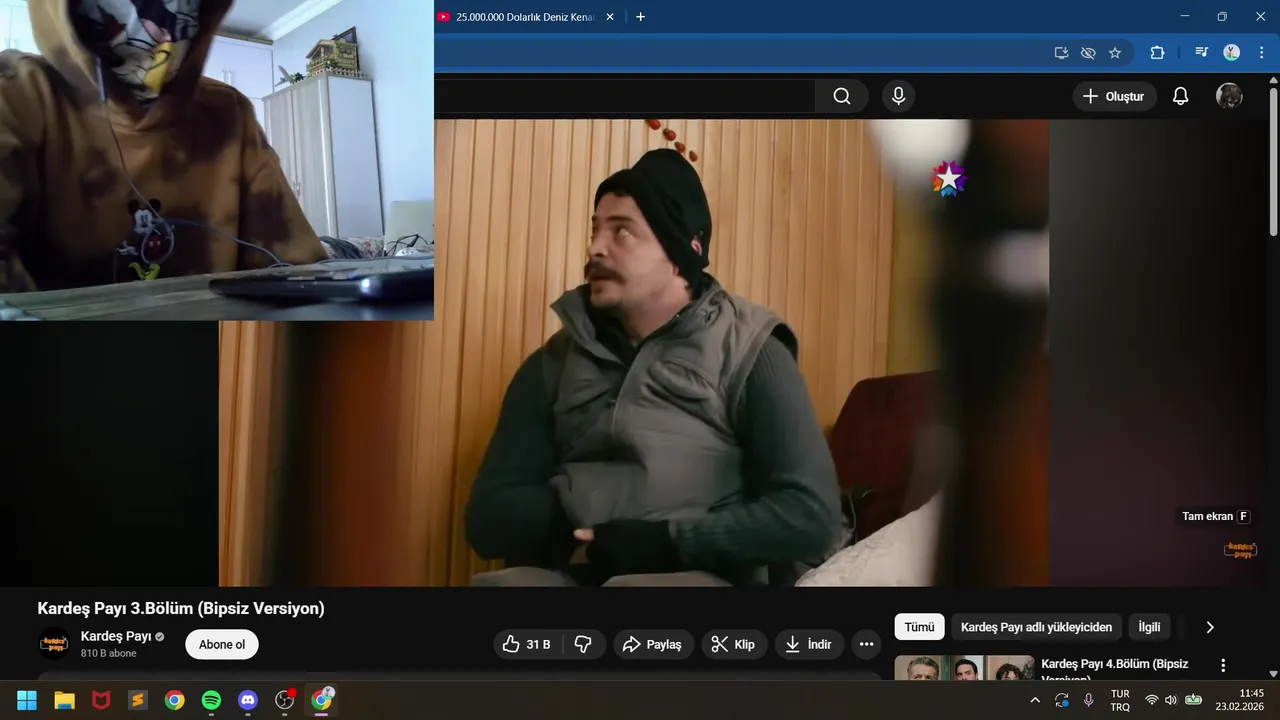
Task: Click sync update tray icon
Action: coord(1061,700)
